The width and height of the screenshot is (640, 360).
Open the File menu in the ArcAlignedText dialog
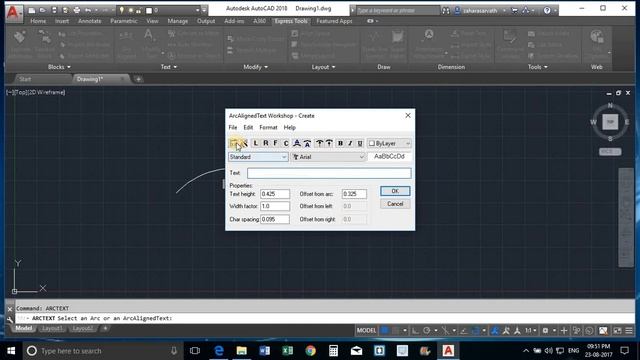pos(233,127)
